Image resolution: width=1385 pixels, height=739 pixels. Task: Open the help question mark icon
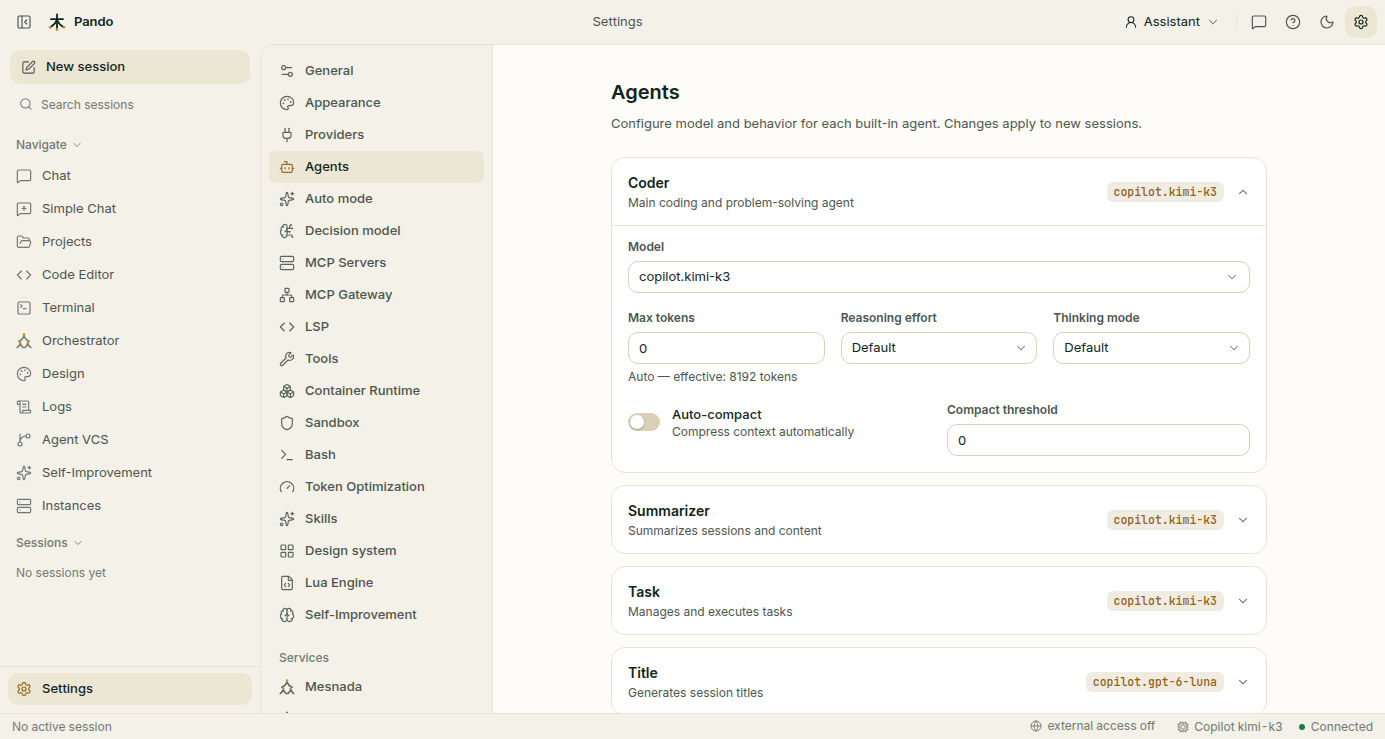coord(1293,22)
